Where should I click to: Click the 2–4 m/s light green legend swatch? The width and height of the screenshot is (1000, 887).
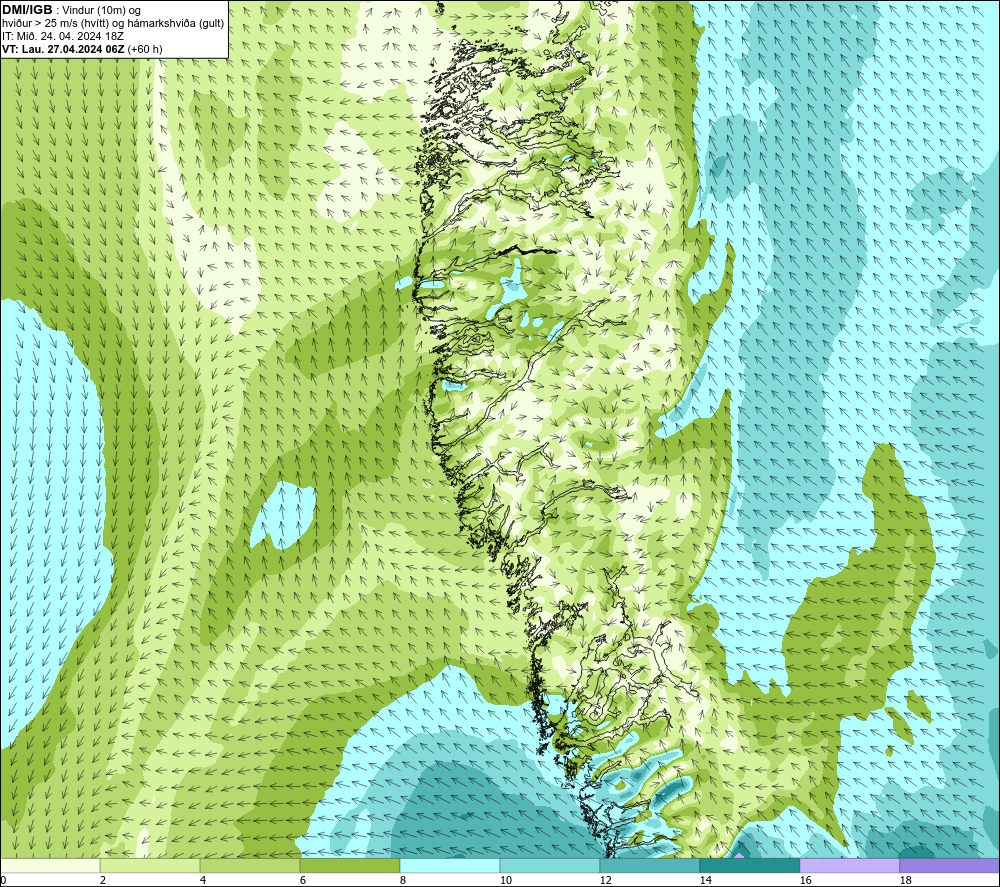point(150,865)
